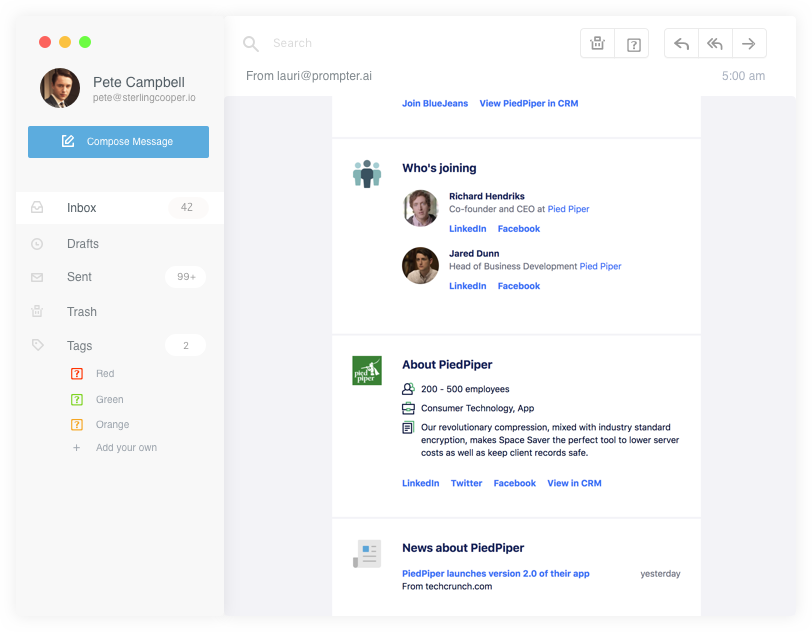Click the yellow macOS minimize button

coord(65,42)
